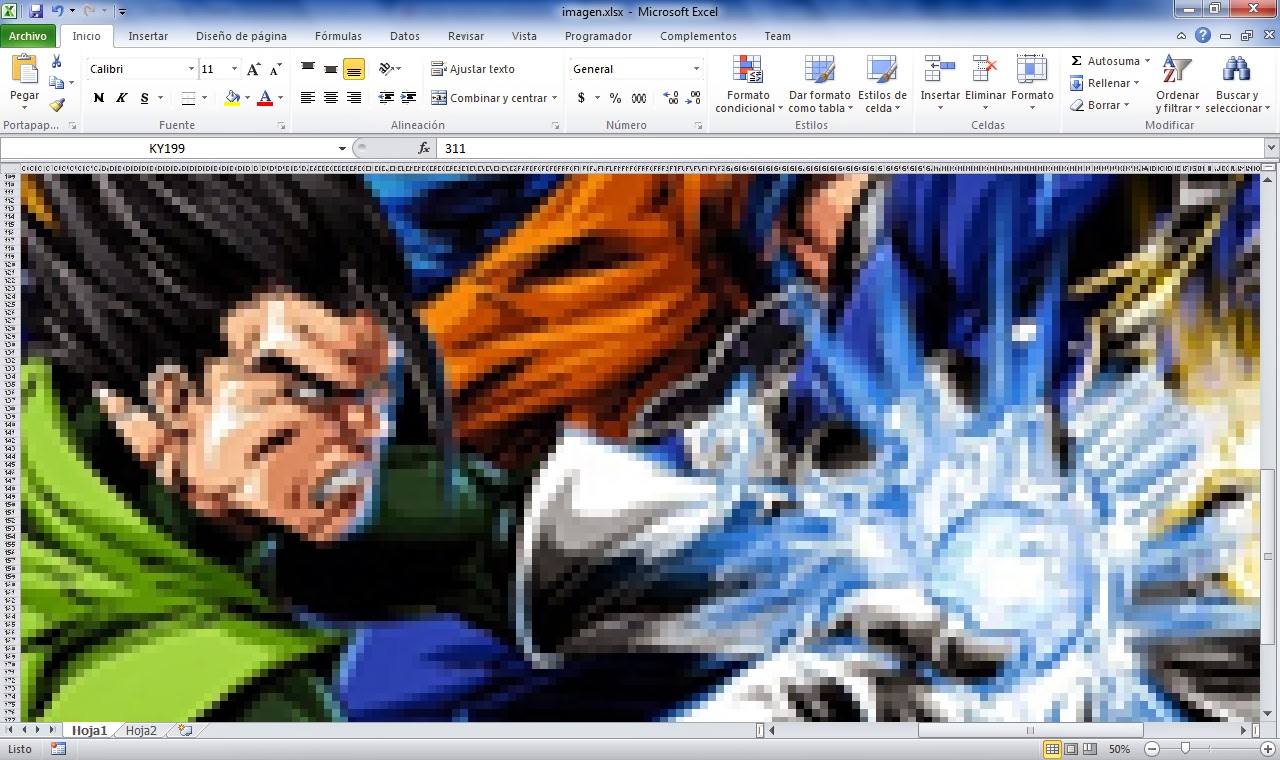This screenshot has height=760, width=1280.
Task: Open the Archivo menu
Action: [27, 36]
